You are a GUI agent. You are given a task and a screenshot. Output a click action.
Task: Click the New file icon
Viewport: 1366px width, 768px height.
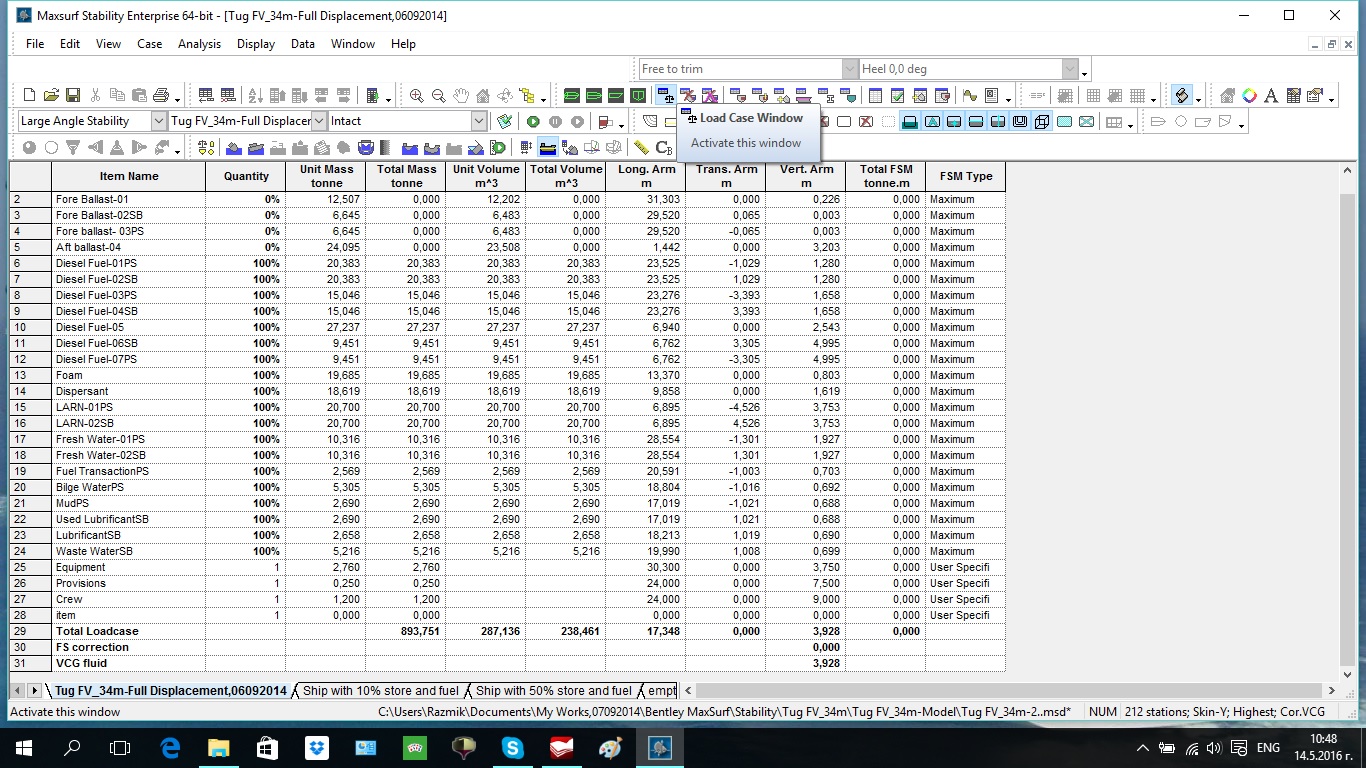[x=29, y=96]
